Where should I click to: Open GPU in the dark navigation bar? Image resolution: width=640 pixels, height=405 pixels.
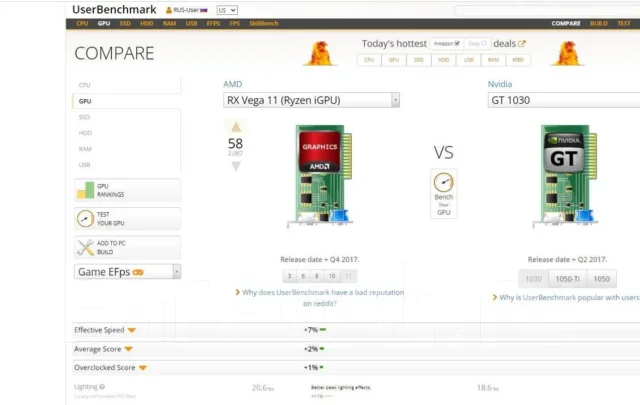tap(104, 24)
